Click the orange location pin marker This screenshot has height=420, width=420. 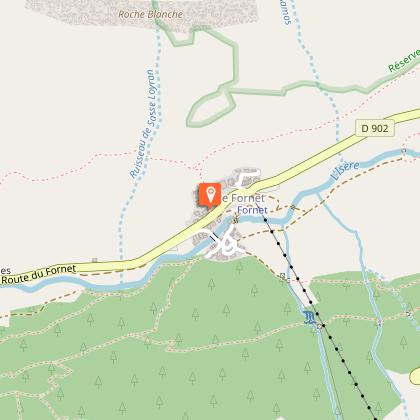[210, 196]
